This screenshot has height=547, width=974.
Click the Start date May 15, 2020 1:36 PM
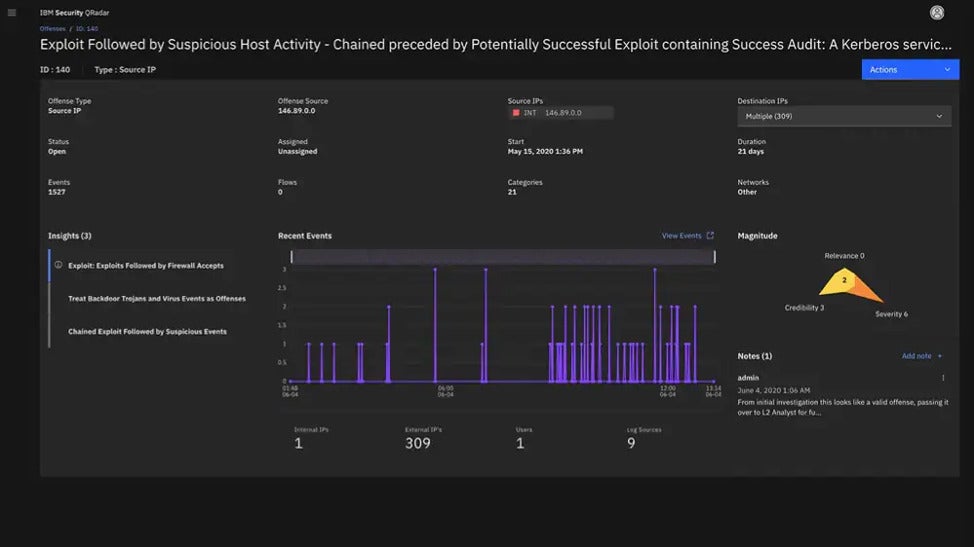tap(545, 151)
